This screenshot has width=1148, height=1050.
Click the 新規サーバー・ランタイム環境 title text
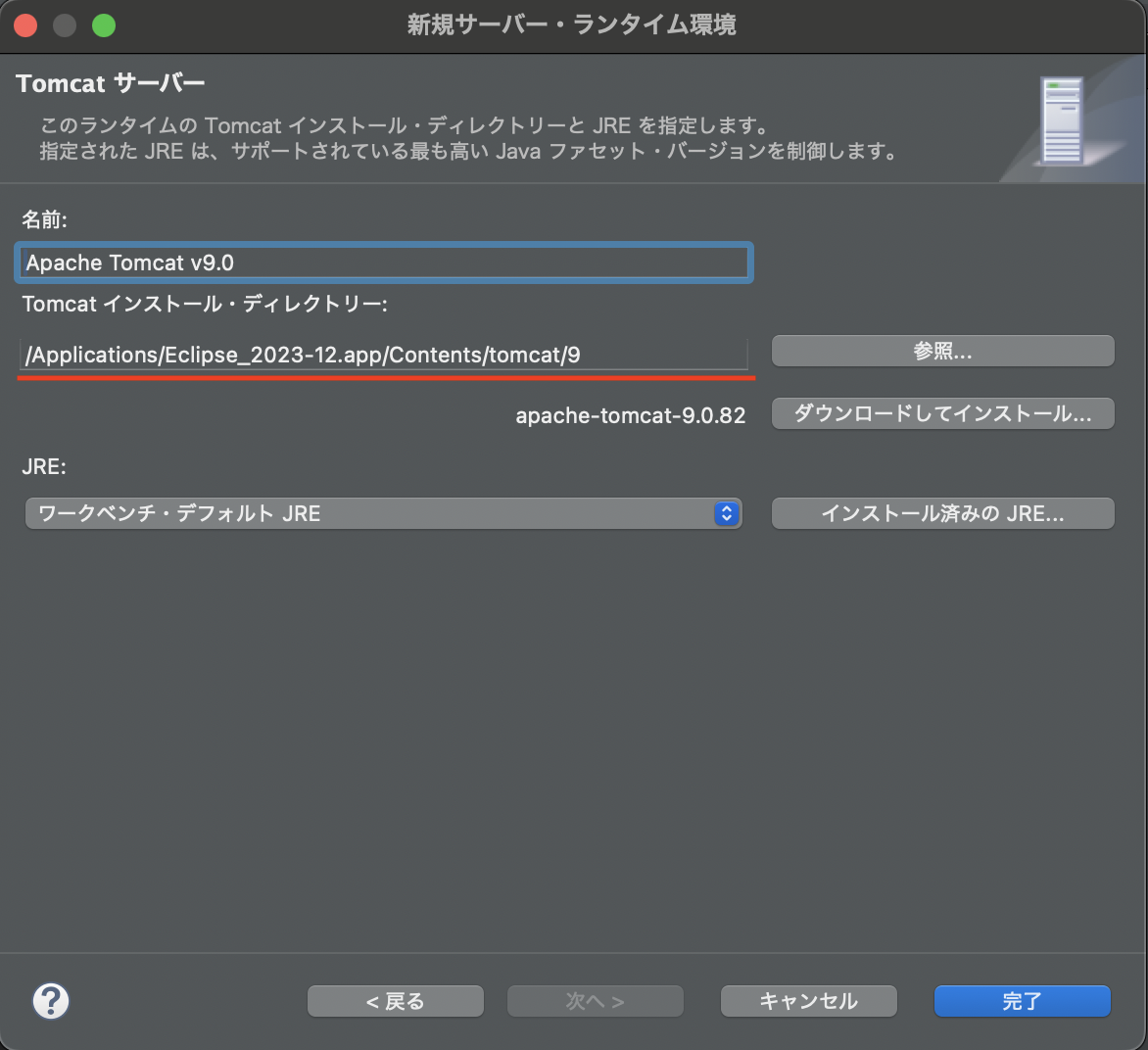tap(572, 24)
